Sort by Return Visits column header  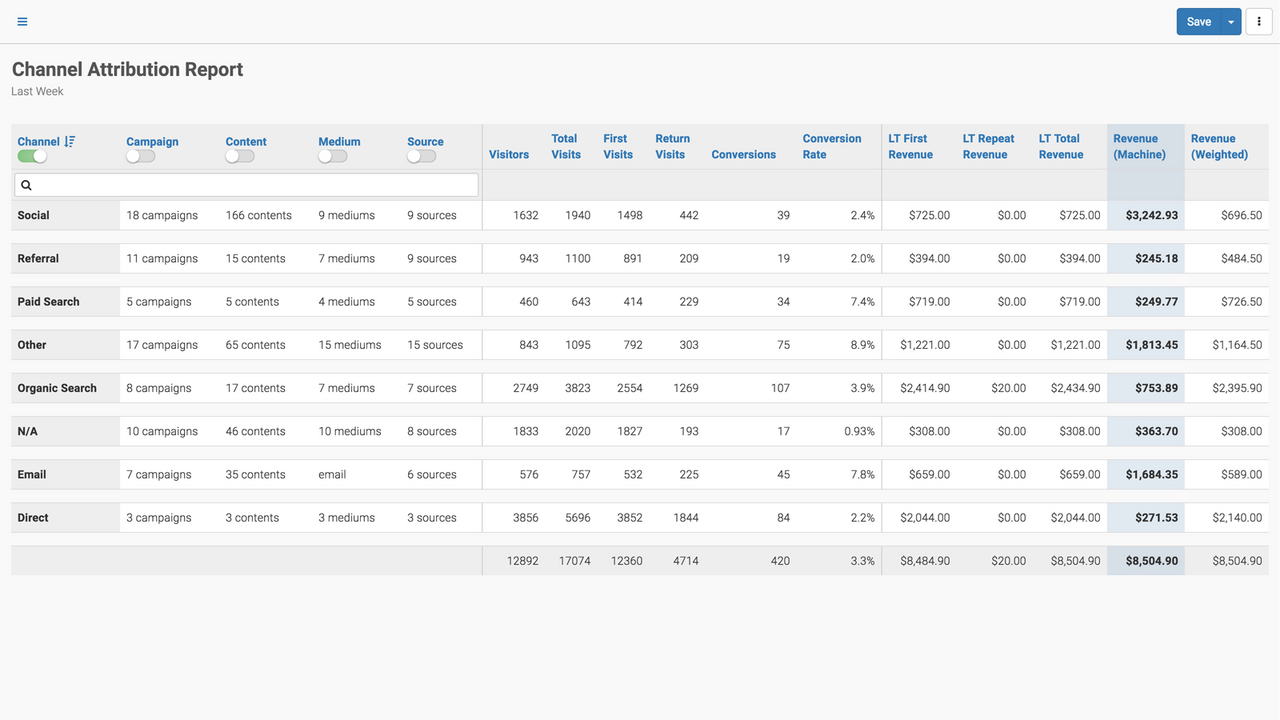point(673,147)
